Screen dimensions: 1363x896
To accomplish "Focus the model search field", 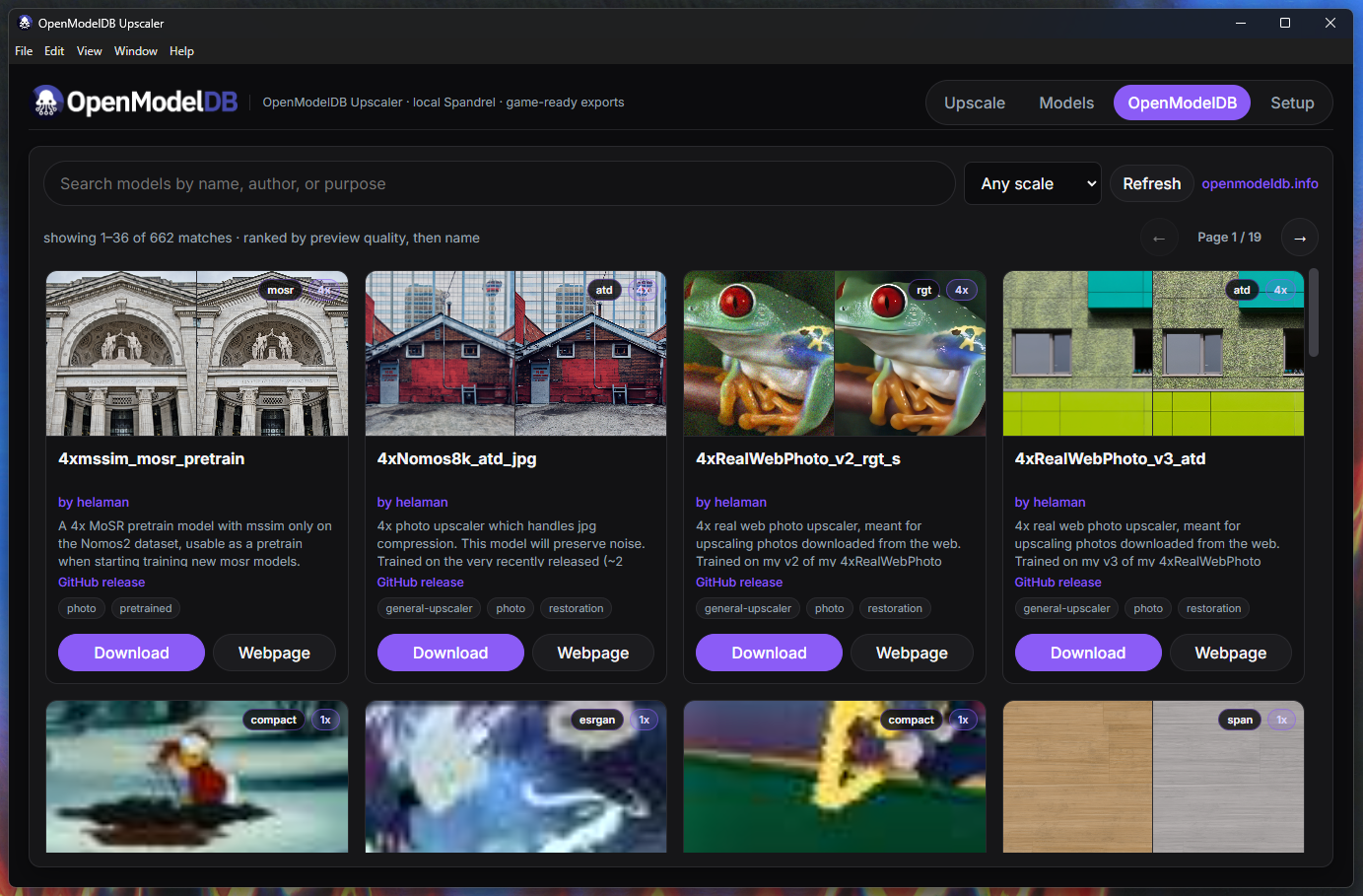I will (499, 183).
